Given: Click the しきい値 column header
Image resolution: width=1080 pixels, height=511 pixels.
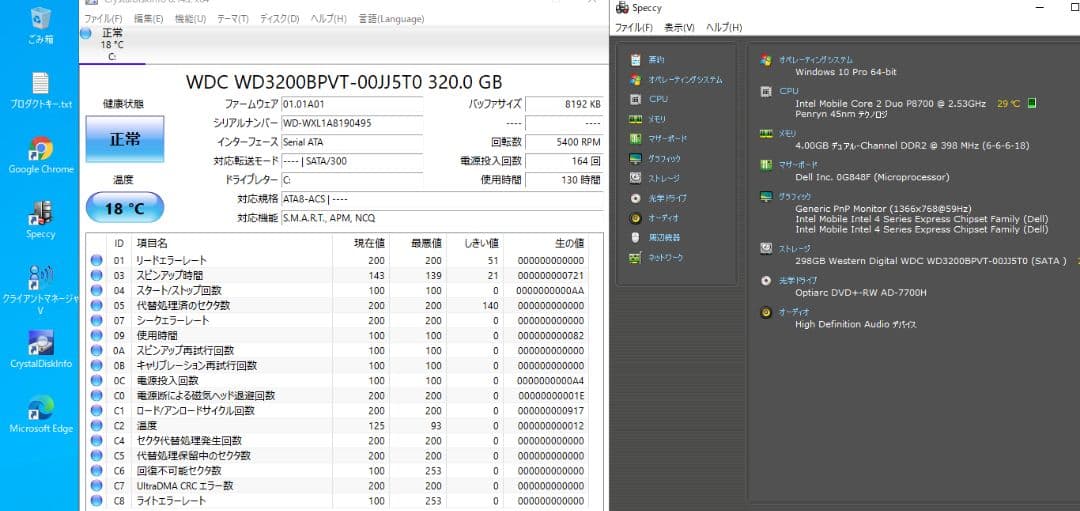Looking at the screenshot, I should [x=475, y=243].
